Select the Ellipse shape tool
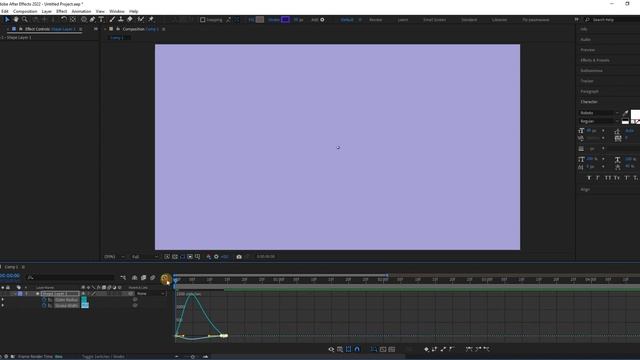Image resolution: width=640 pixels, height=360 pixels. click(84, 19)
